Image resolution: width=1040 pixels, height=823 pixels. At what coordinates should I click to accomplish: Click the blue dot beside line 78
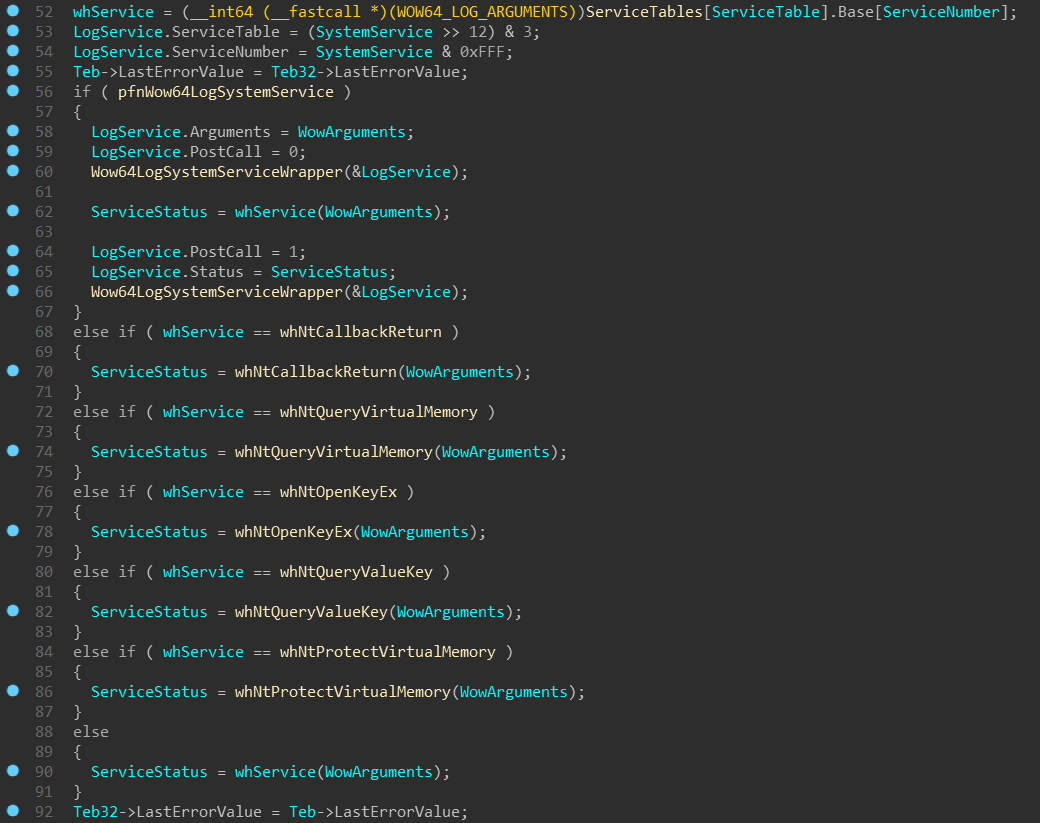tap(13, 531)
